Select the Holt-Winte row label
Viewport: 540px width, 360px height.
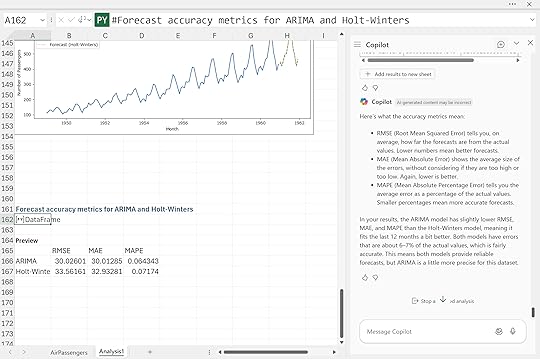33,271
